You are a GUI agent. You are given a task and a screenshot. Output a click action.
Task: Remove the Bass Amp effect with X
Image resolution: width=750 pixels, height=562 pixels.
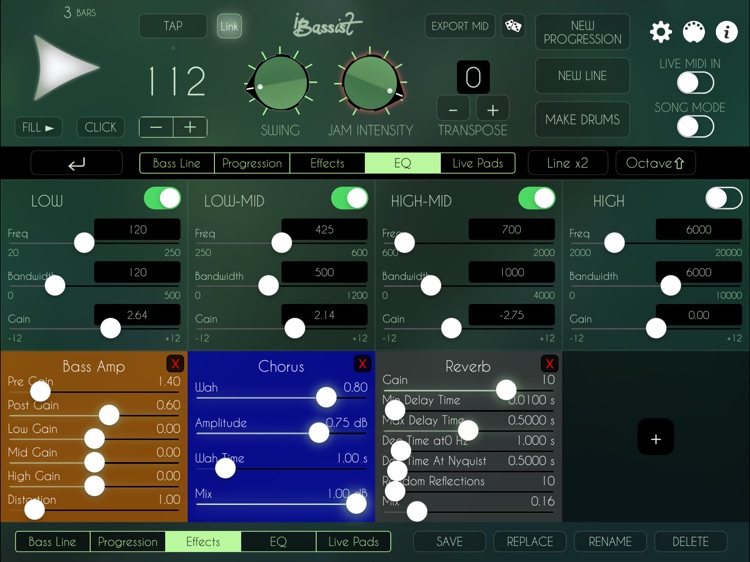point(175,364)
